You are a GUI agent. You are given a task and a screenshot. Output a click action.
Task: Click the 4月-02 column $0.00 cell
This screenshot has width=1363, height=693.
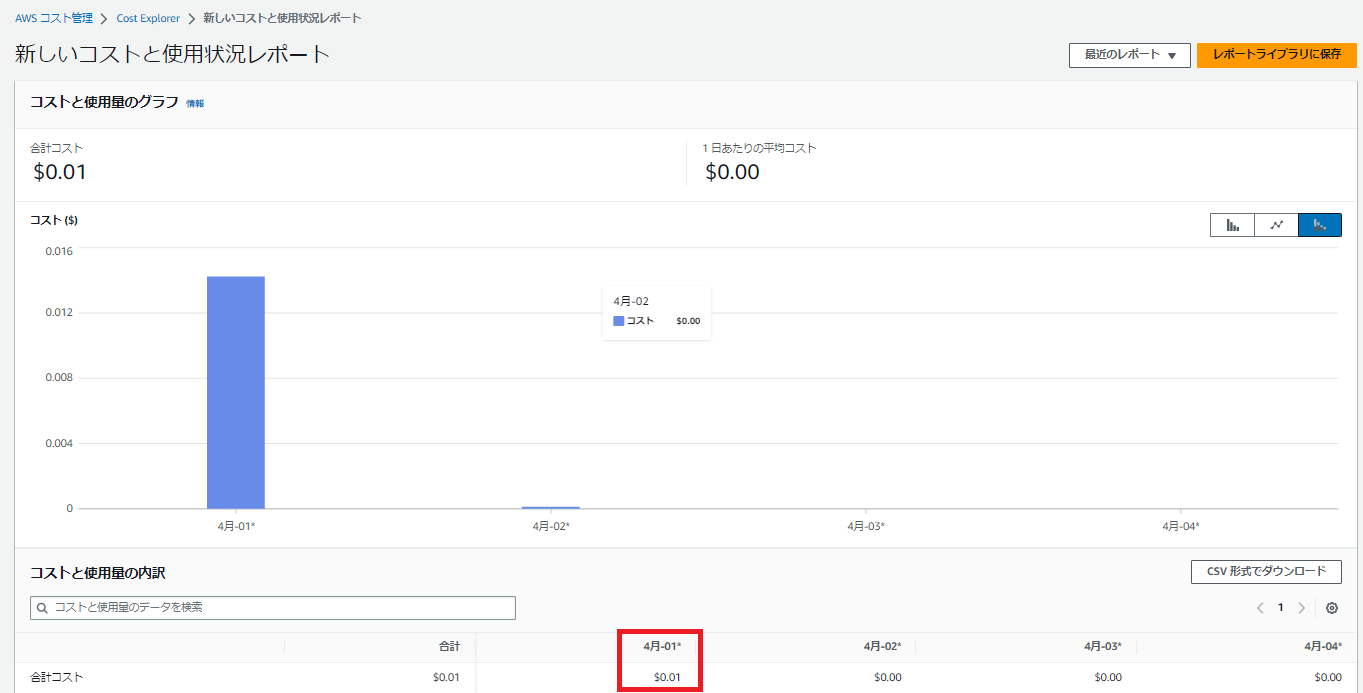(x=887, y=677)
